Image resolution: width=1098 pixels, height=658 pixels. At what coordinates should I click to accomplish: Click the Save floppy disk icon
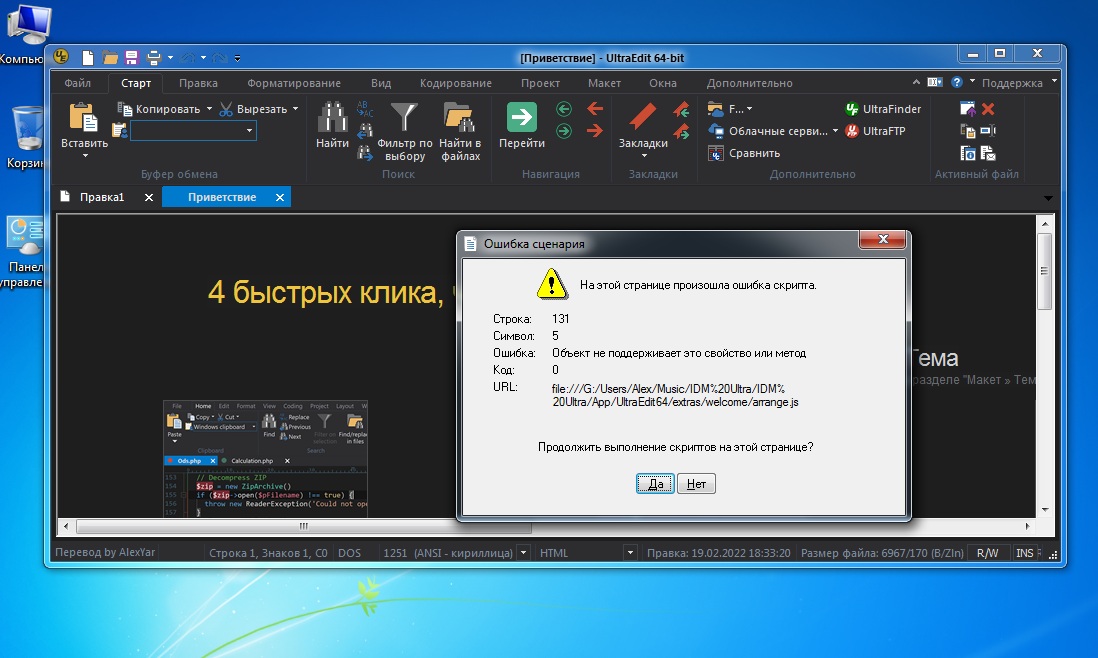pos(131,57)
